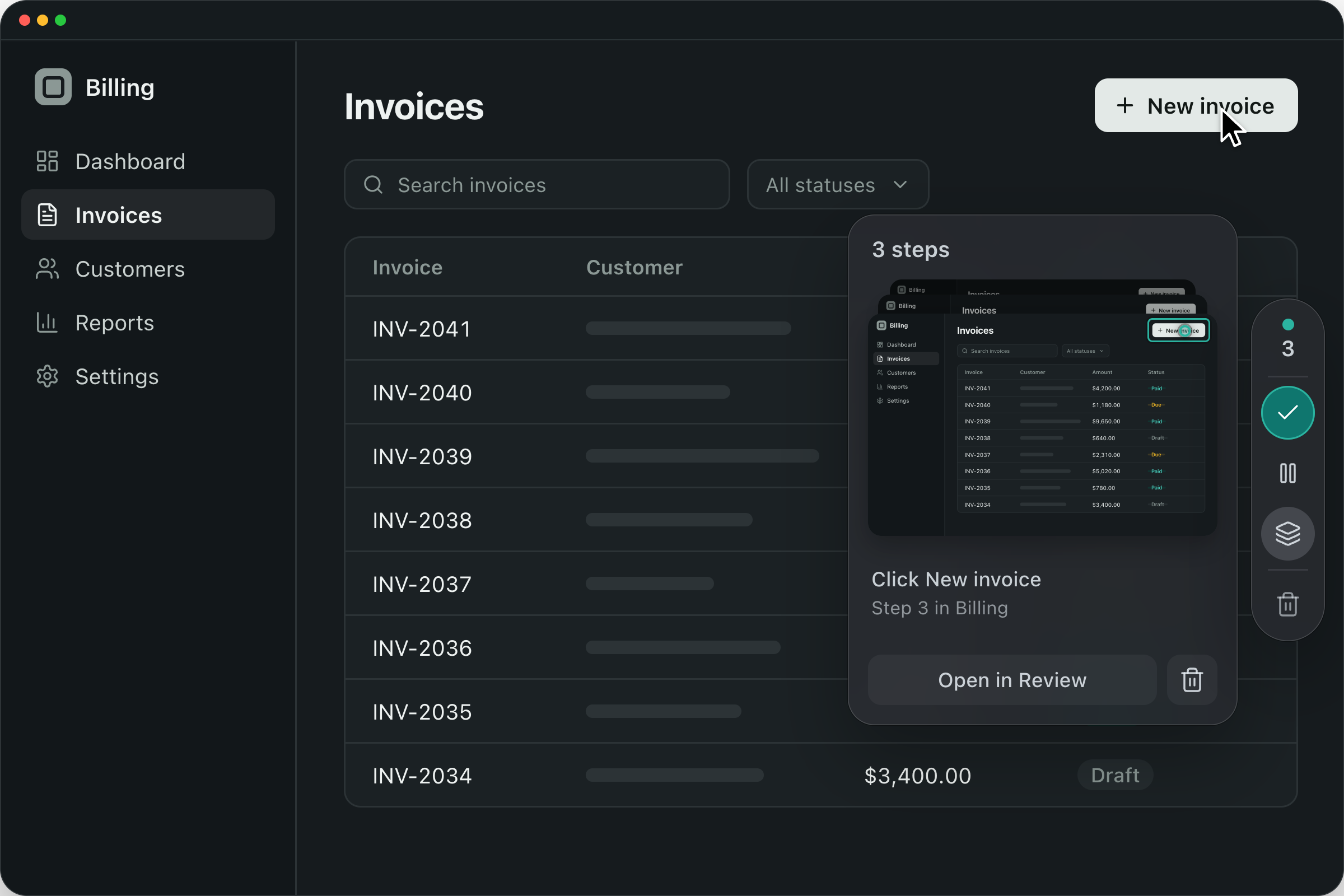Click the step count number 3 in pill
This screenshot has width=1344, height=896.
click(1287, 348)
